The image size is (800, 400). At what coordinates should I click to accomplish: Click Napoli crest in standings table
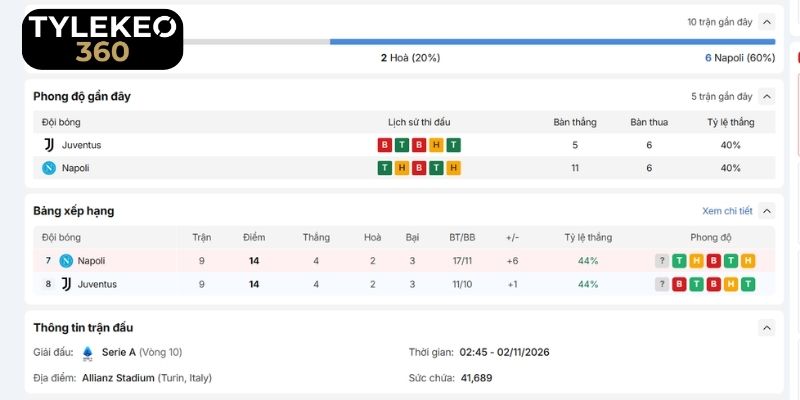(x=66, y=261)
